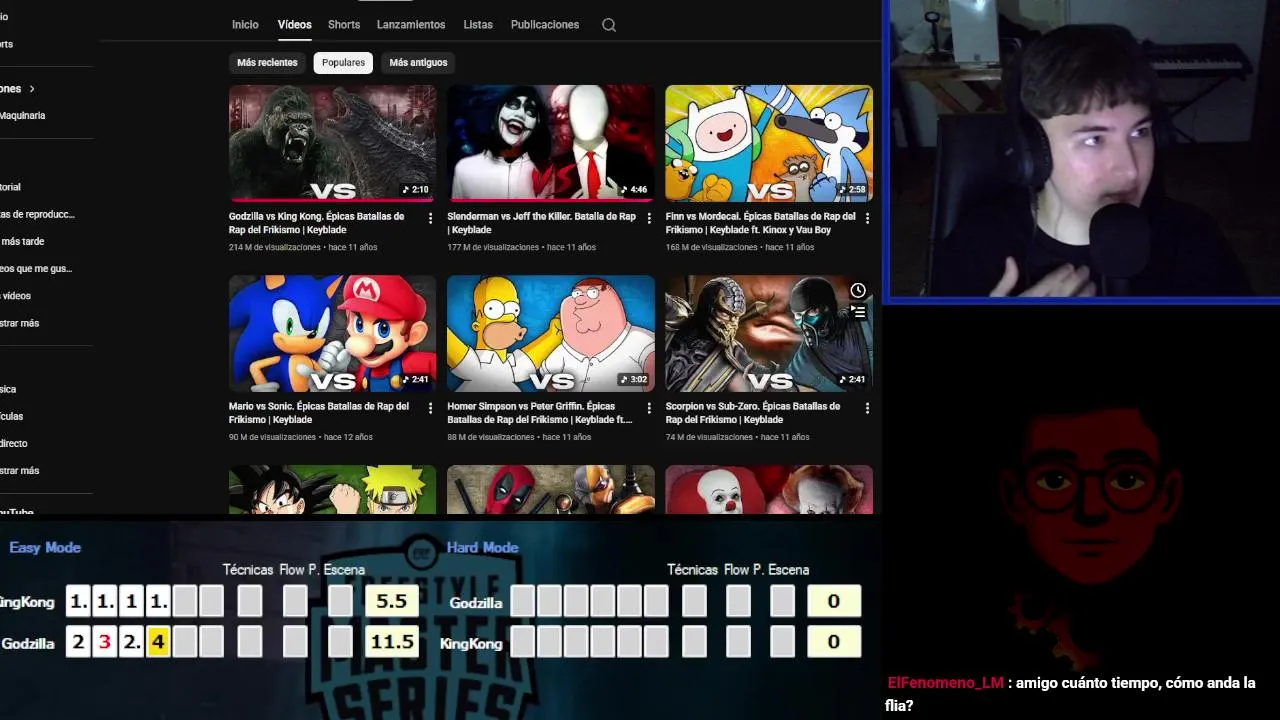
Task: Open the Deadpool video thumbnail
Action: [551, 490]
